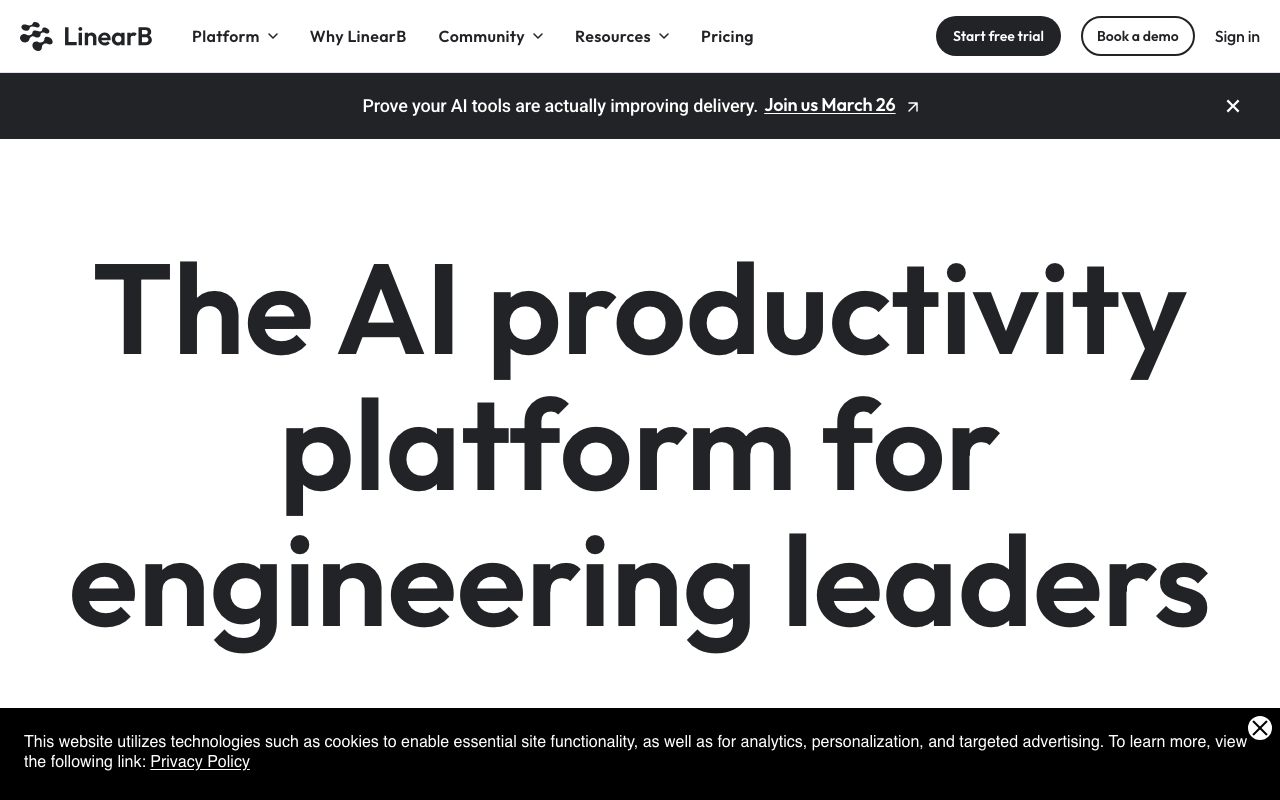Image resolution: width=1280 pixels, height=800 pixels.
Task: Open the Privacy Policy link
Action: 200,761
